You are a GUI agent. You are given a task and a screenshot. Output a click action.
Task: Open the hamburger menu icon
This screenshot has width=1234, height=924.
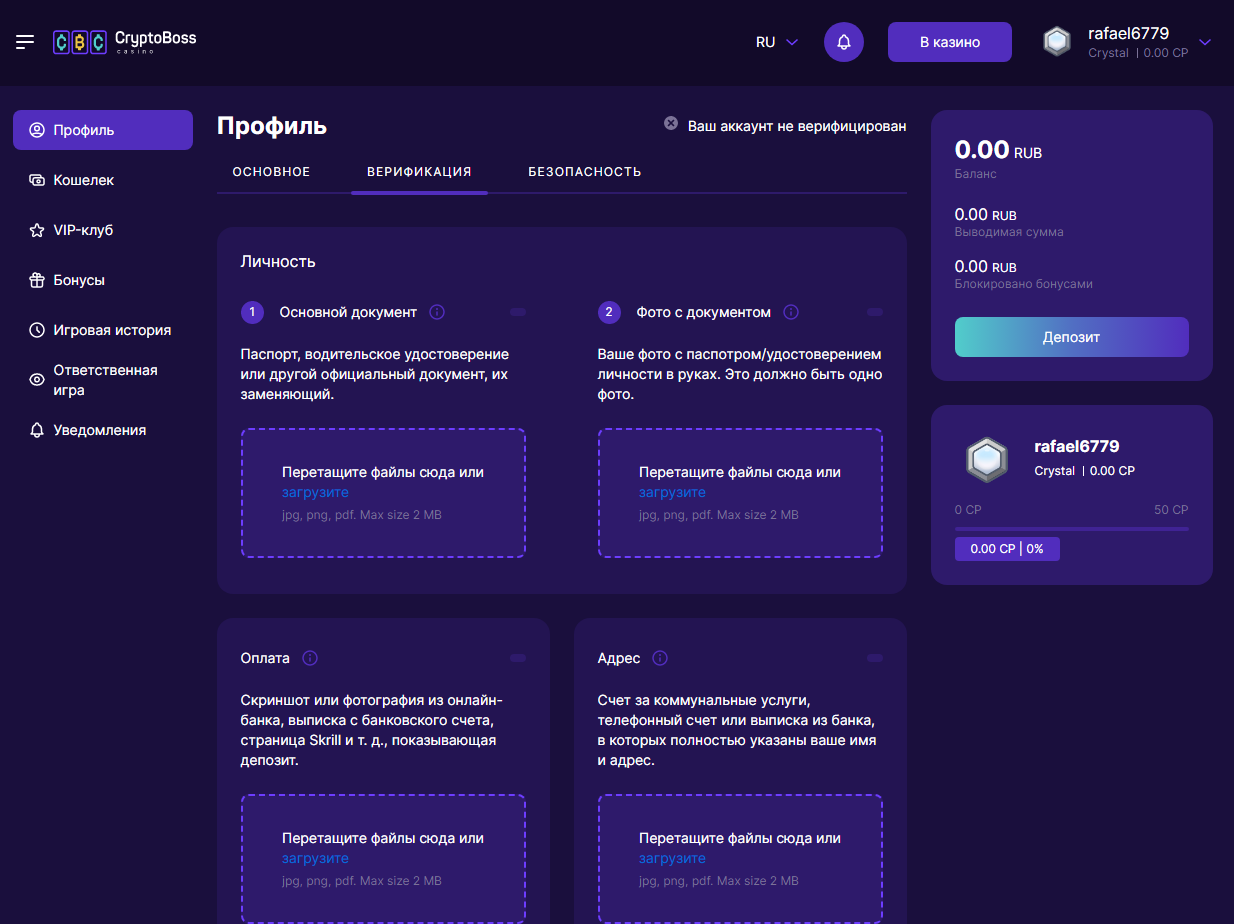click(x=25, y=42)
